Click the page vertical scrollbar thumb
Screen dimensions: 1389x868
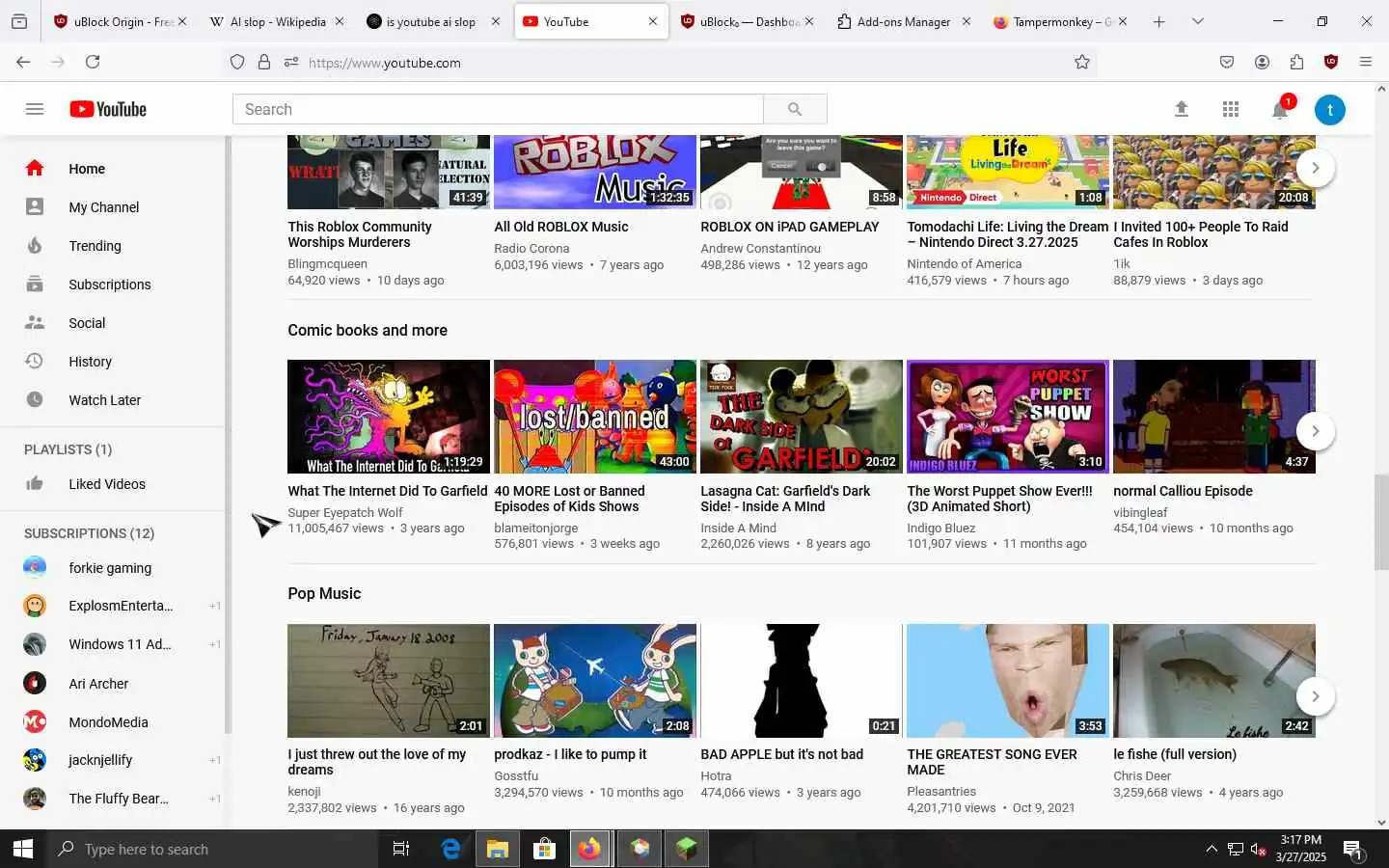click(1381, 522)
